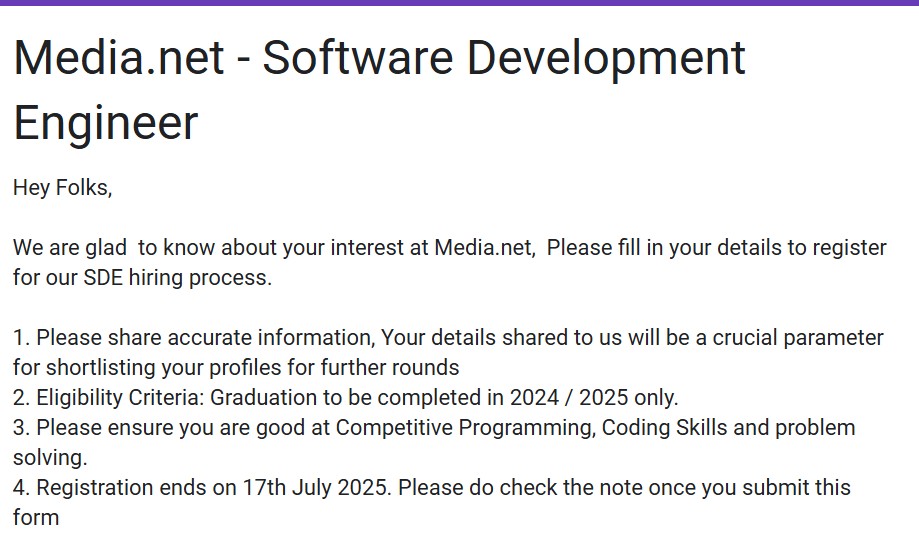
Task: Click the word "Engineer" in the title
Action: point(105,123)
